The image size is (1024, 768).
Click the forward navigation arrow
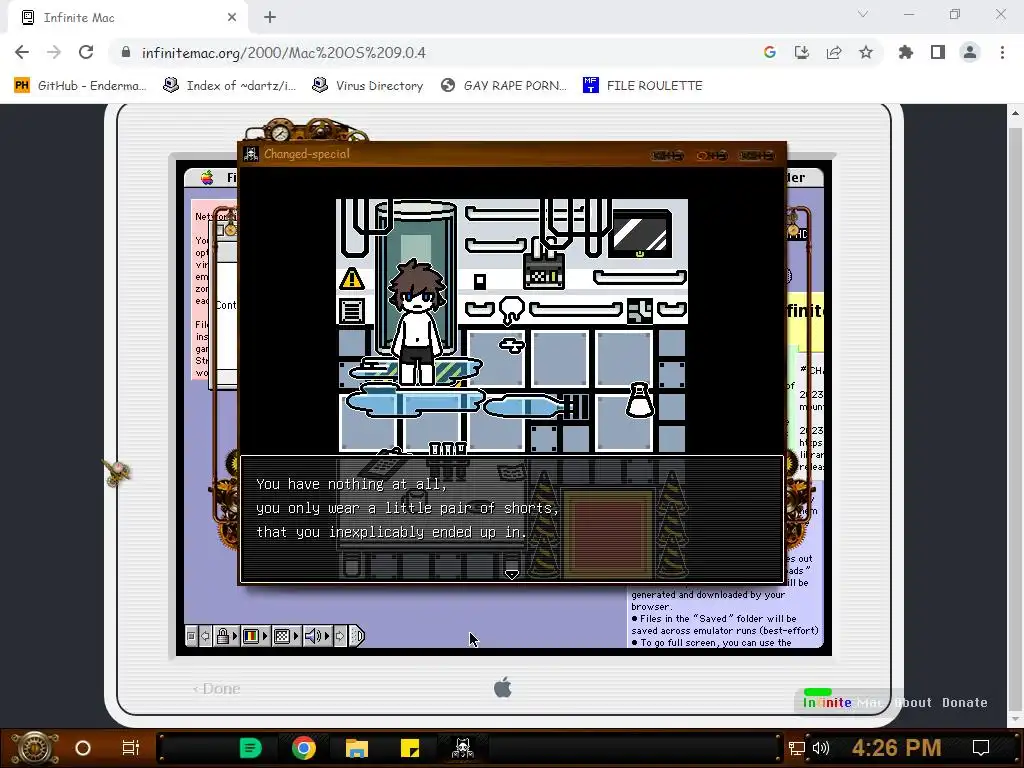54,52
